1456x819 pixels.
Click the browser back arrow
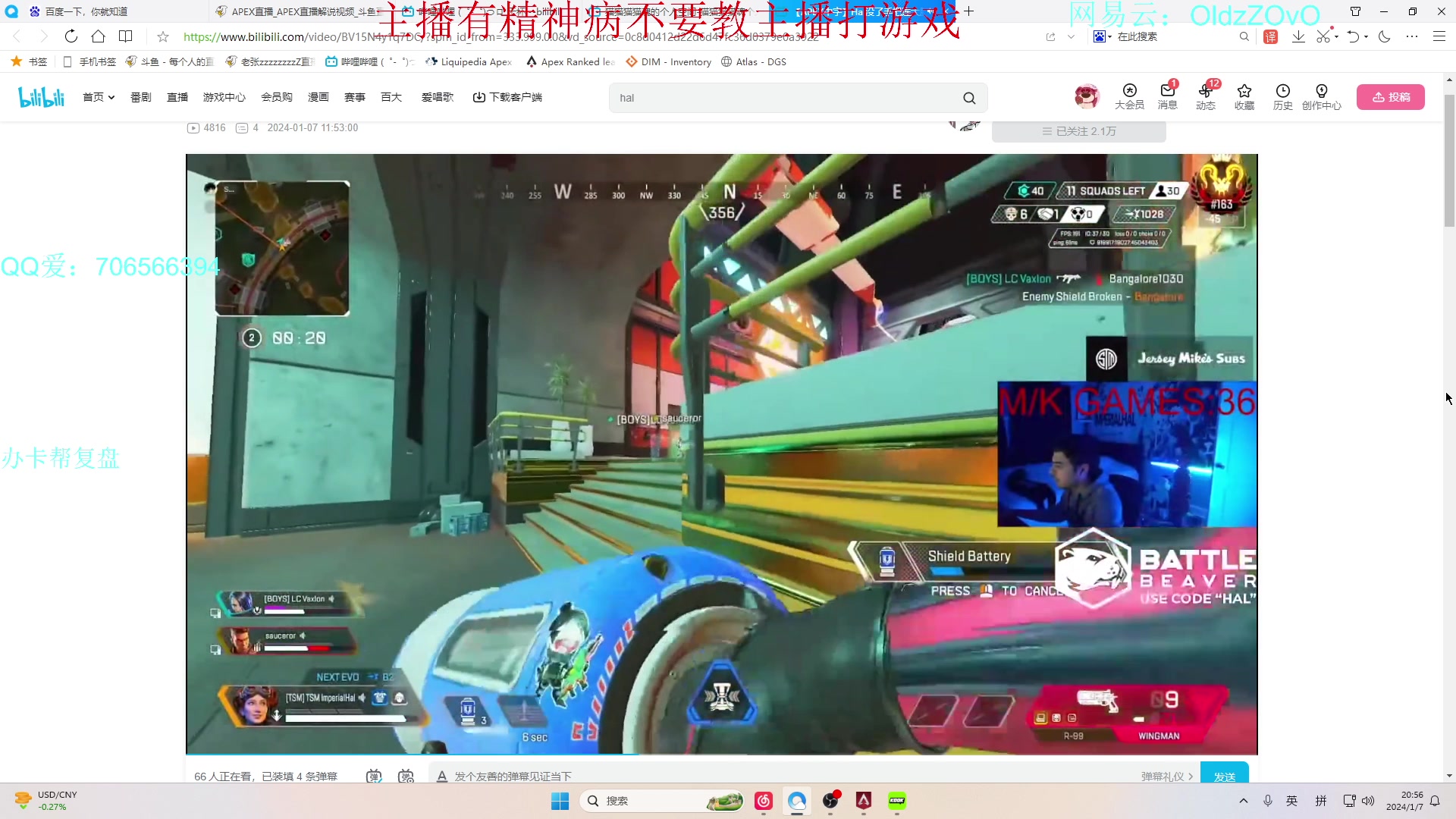click(x=17, y=36)
